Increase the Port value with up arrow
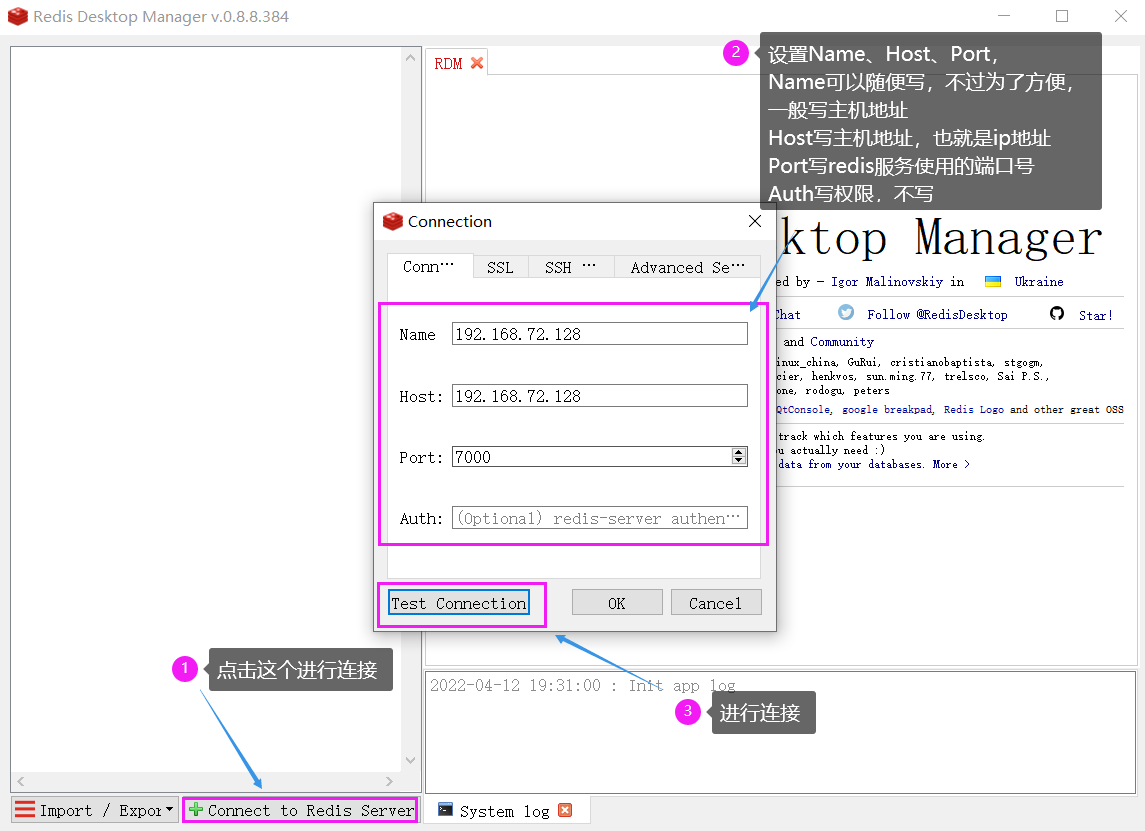Screen dimensions: 1145x831 [739, 453]
